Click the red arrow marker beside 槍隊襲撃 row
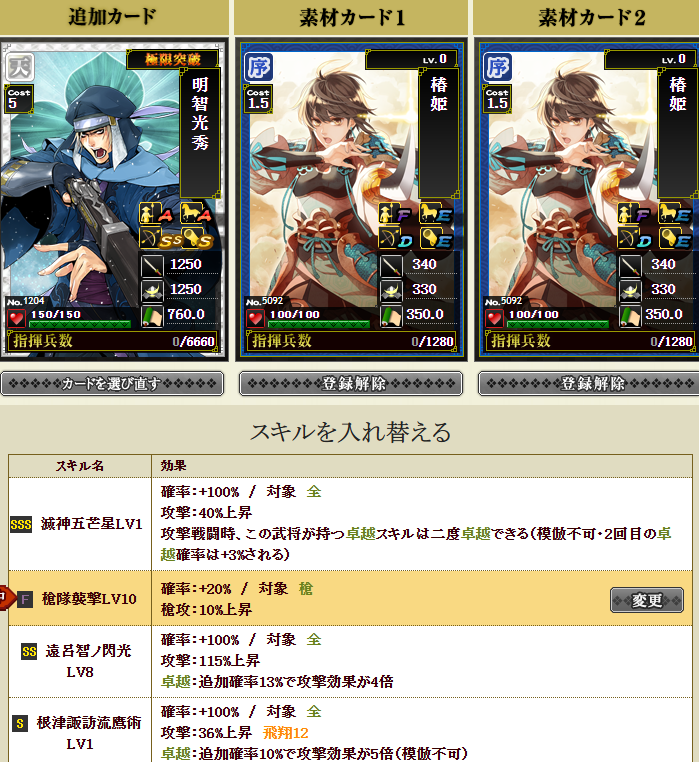The width and height of the screenshot is (699, 762). tap(3, 598)
